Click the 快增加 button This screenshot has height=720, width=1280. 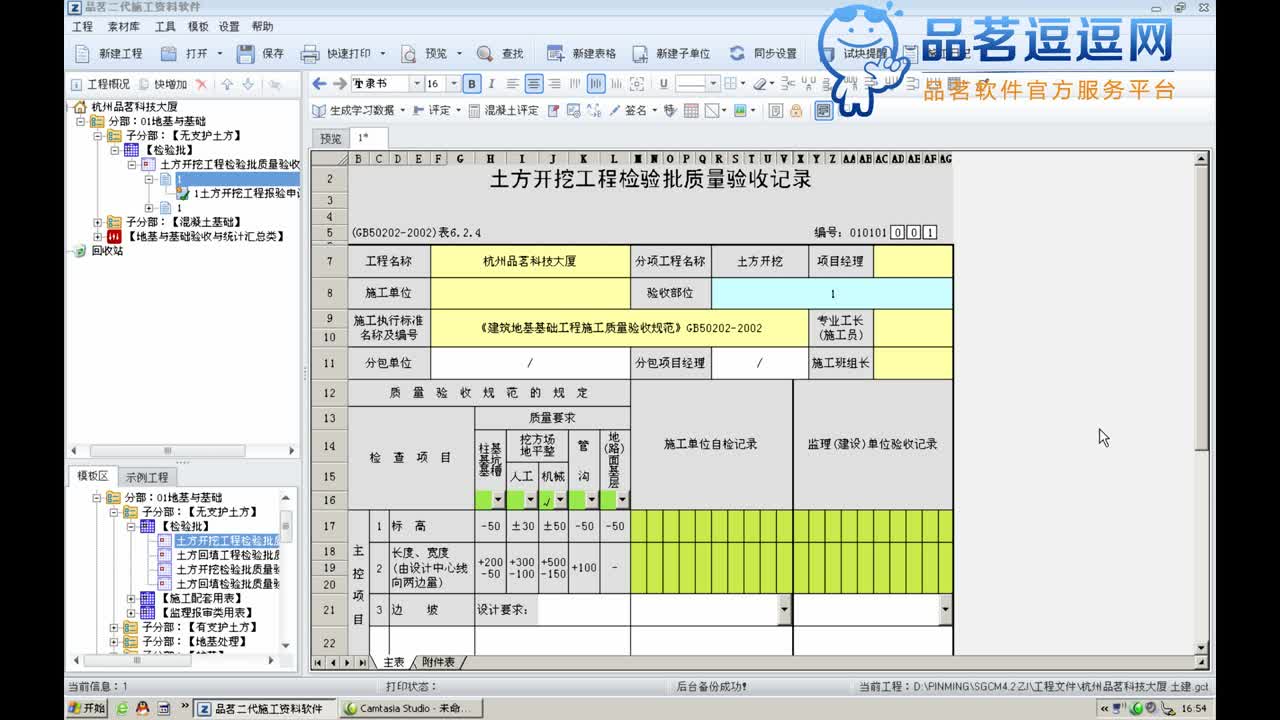163,85
